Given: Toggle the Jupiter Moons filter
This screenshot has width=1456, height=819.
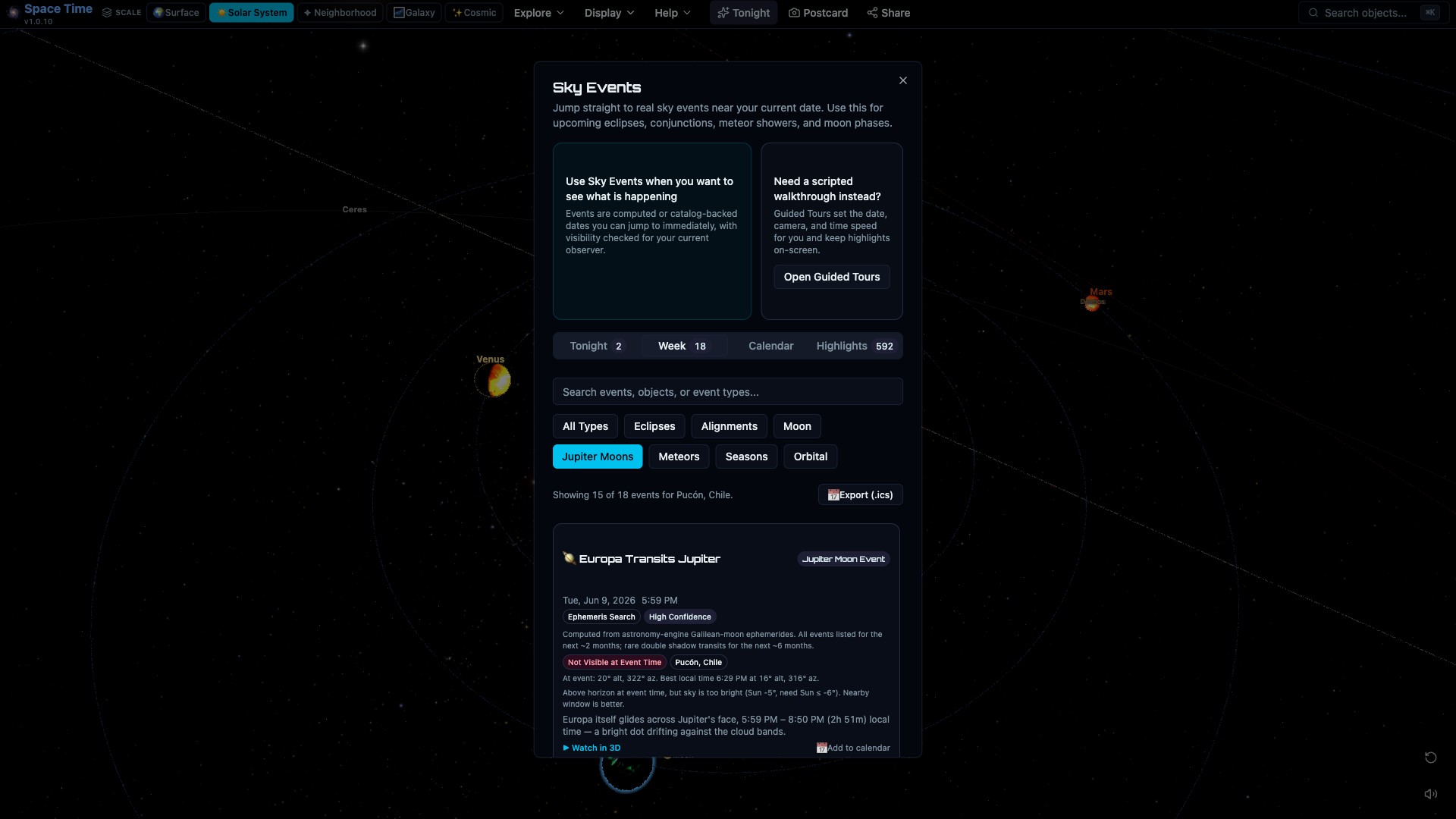Looking at the screenshot, I should pyautogui.click(x=598, y=457).
